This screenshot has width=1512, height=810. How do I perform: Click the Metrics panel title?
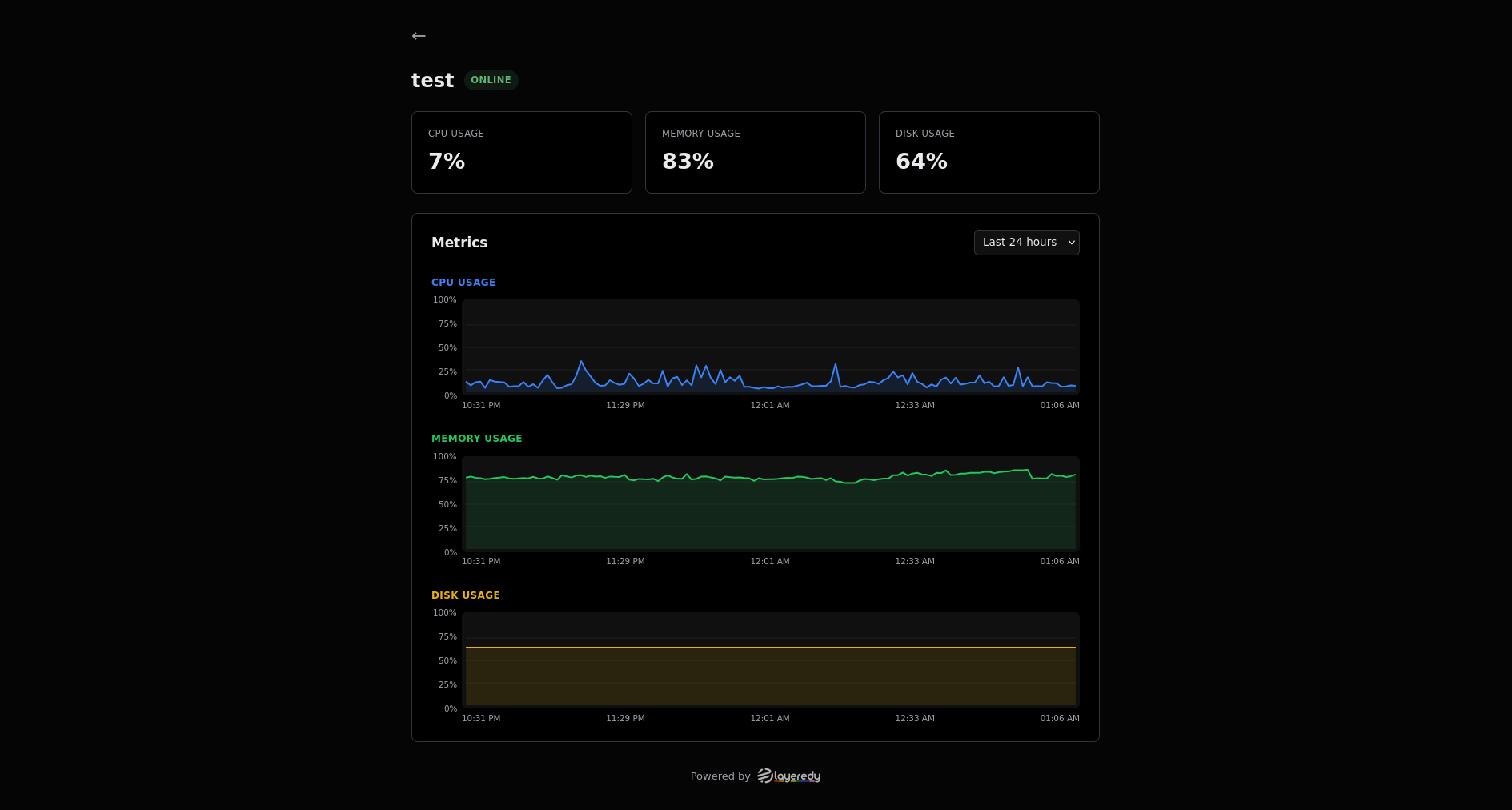pos(459,243)
